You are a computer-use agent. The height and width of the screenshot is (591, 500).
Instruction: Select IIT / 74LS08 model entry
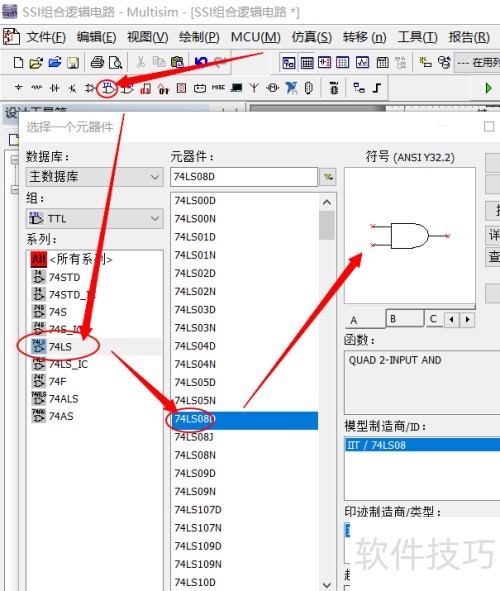click(422, 445)
